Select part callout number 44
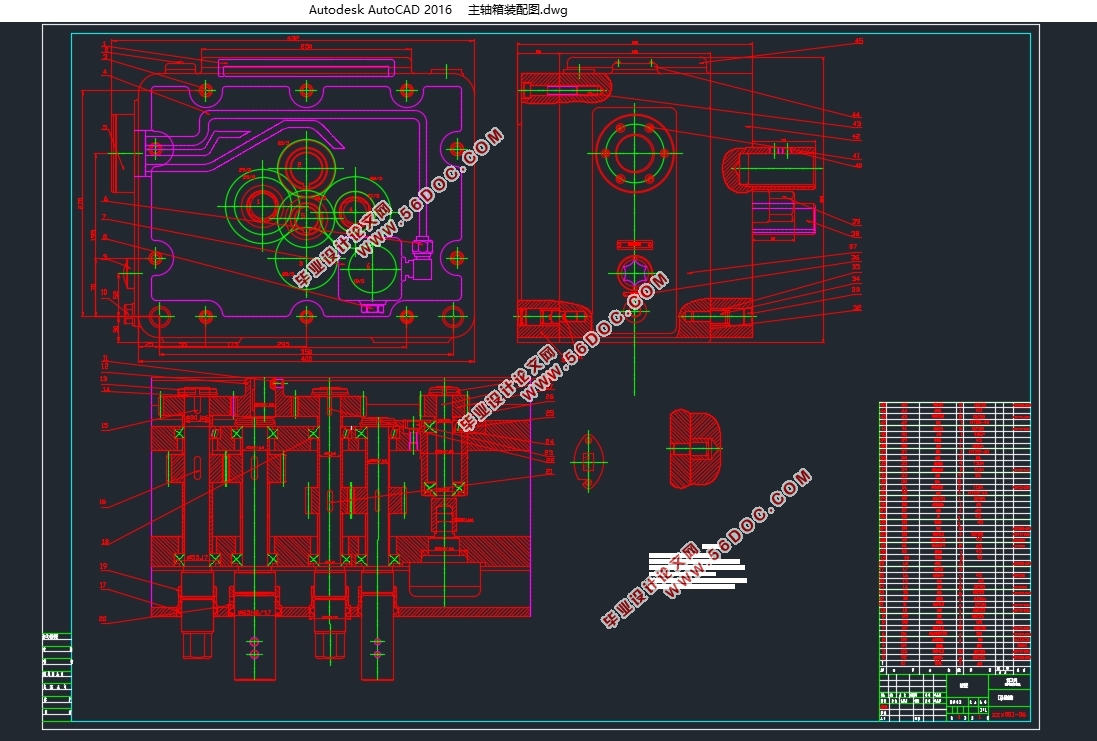Viewport: 1097px width, 741px height. (x=856, y=115)
